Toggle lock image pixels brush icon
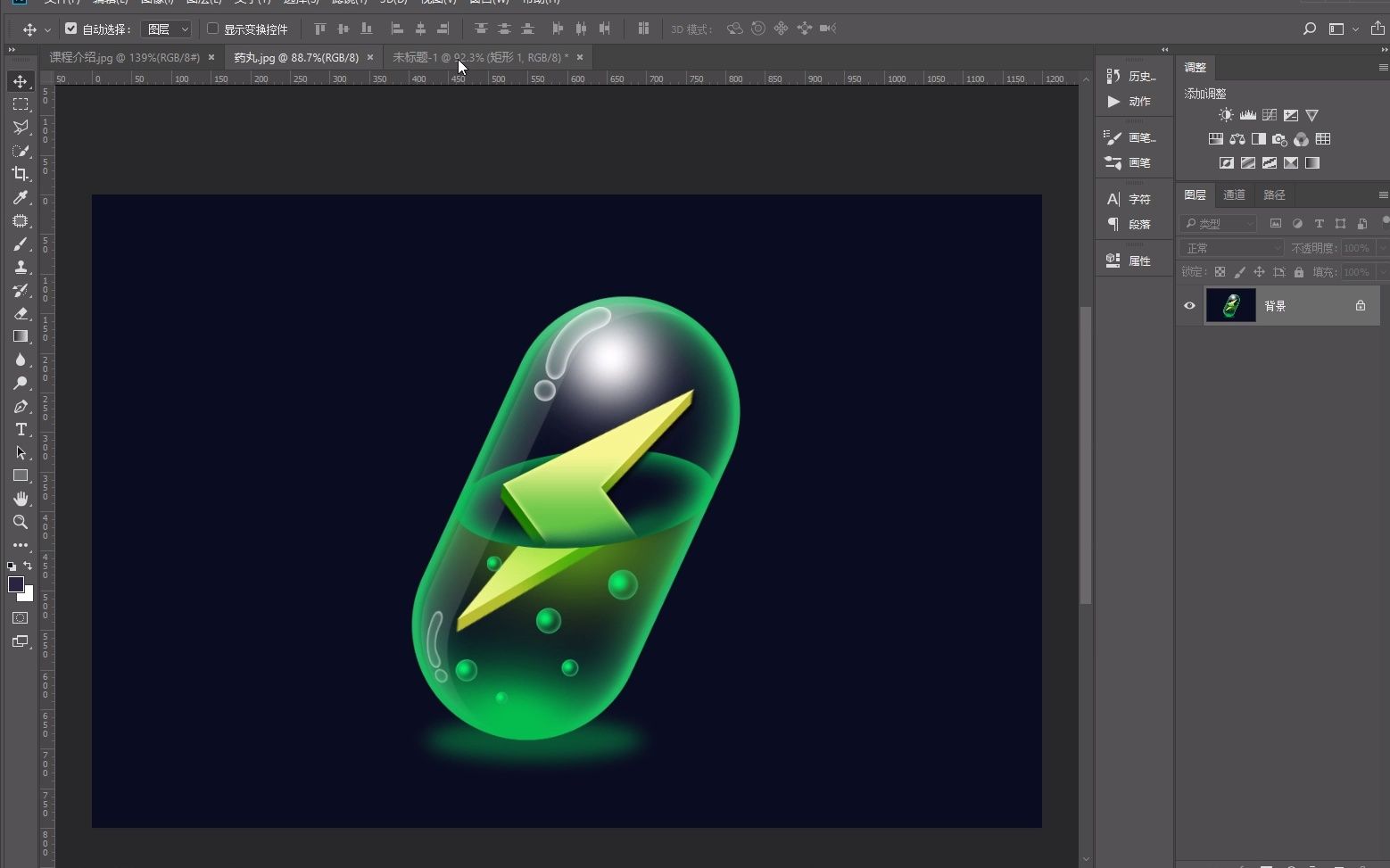1390x868 pixels. click(1239, 272)
